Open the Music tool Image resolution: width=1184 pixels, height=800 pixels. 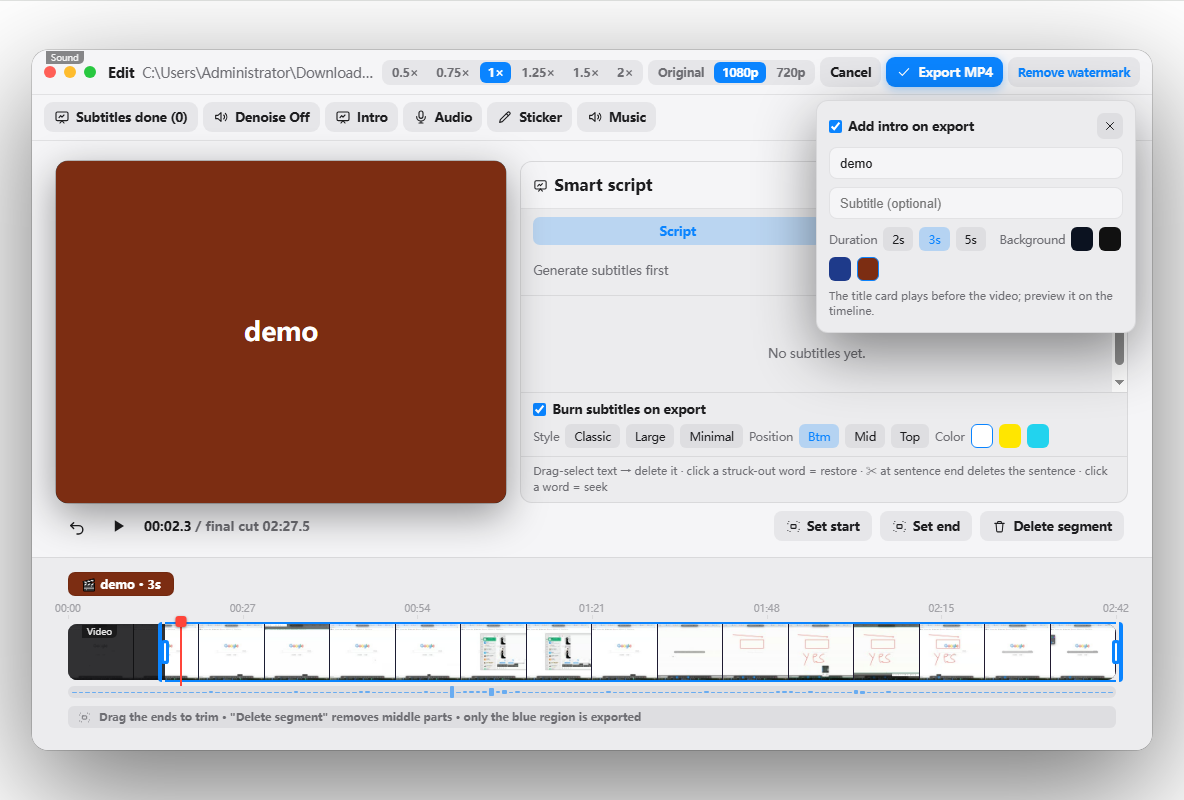(617, 117)
